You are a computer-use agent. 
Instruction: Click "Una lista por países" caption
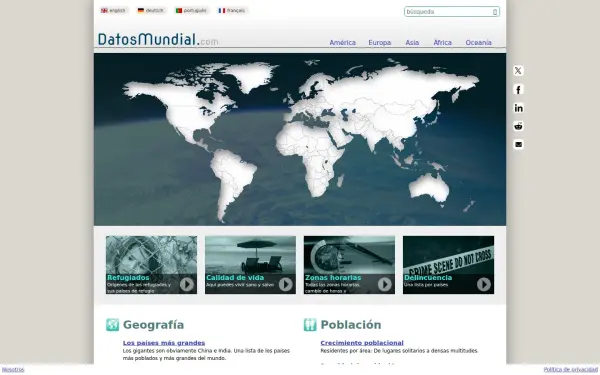tap(426, 285)
